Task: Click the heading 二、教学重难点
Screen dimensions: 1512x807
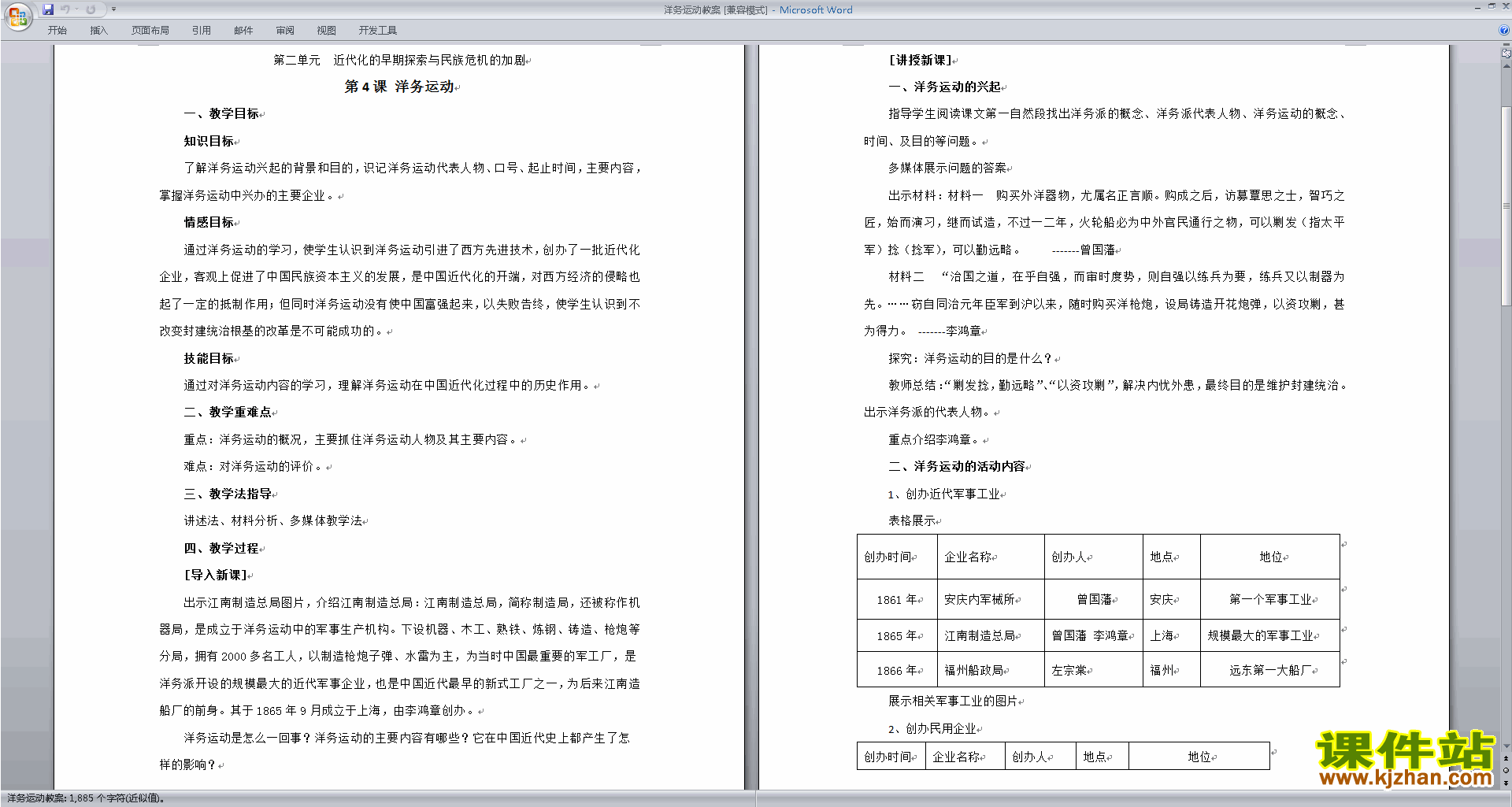Action: click(228, 412)
